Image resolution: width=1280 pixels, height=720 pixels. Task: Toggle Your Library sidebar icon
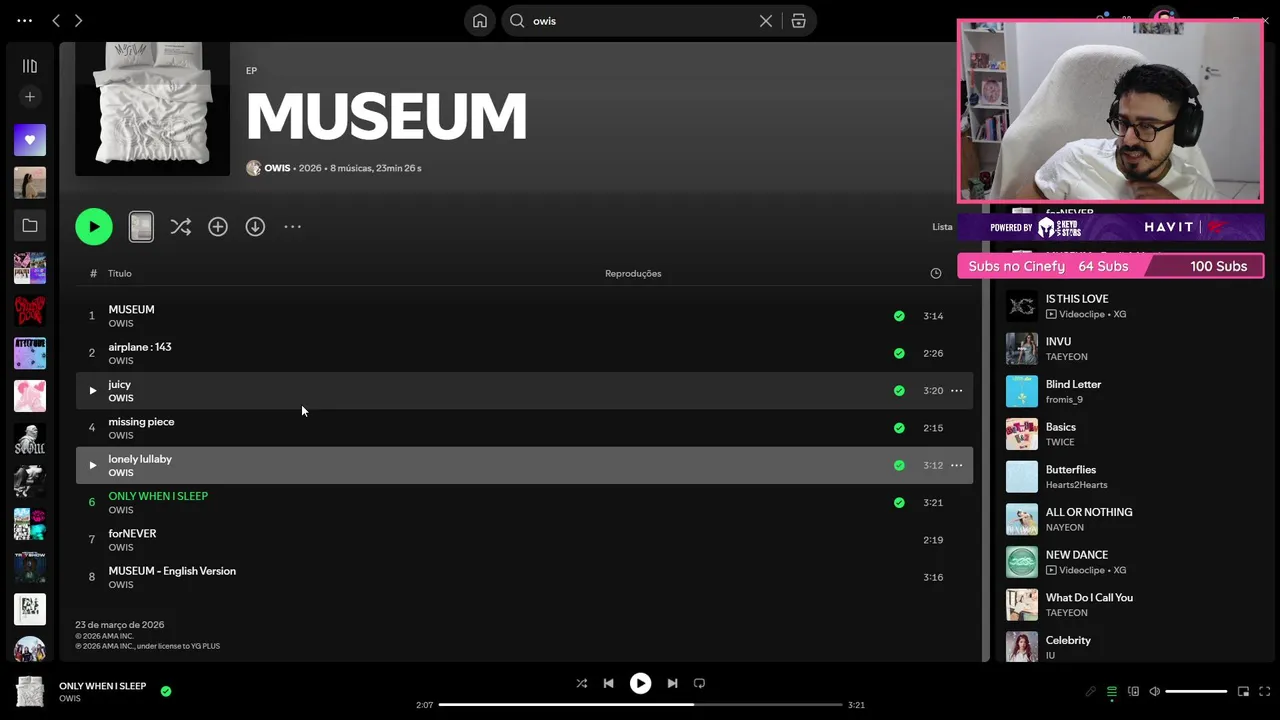point(30,66)
